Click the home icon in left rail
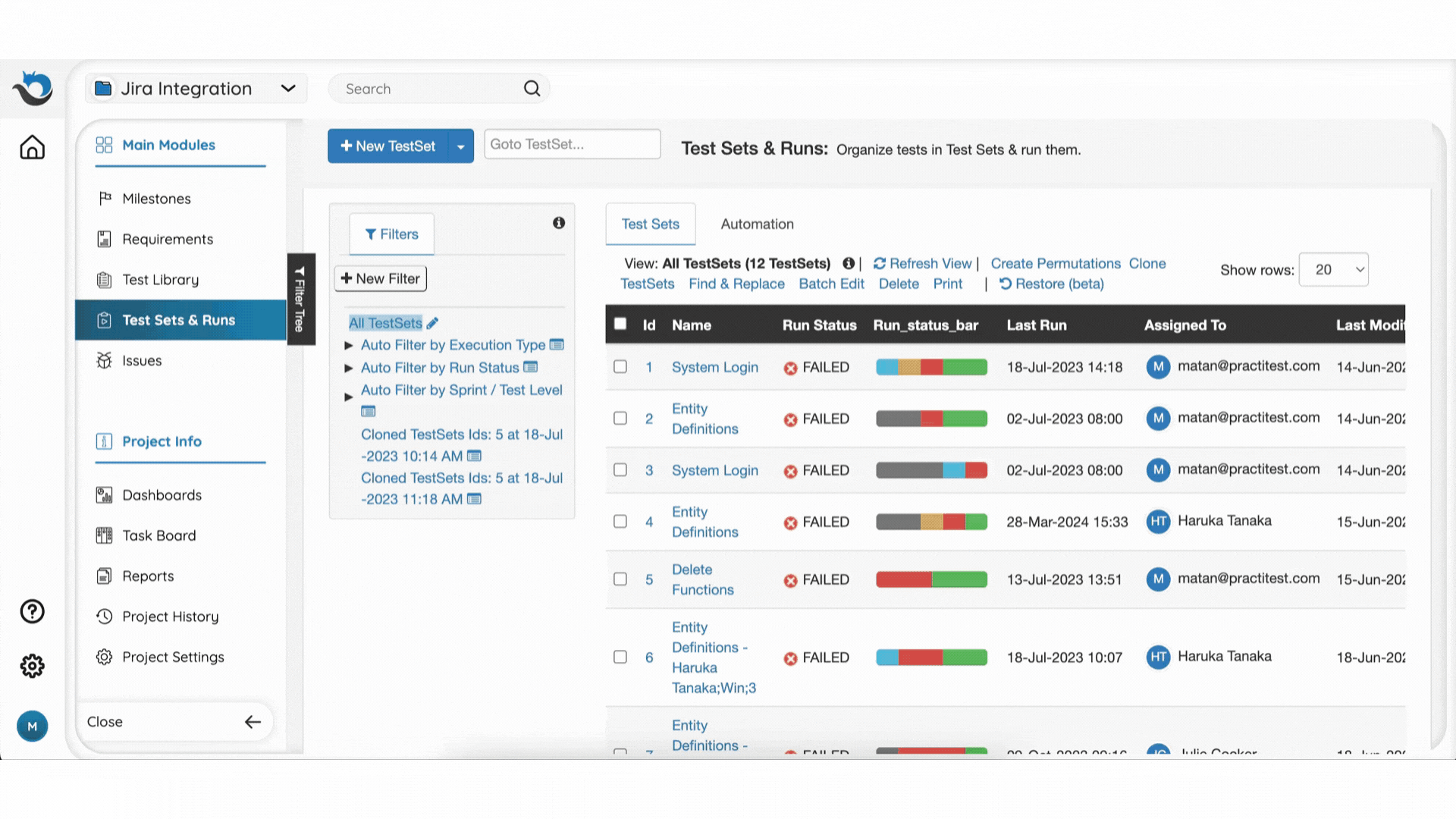Viewport: 1456px width, 819px height. pos(32,147)
